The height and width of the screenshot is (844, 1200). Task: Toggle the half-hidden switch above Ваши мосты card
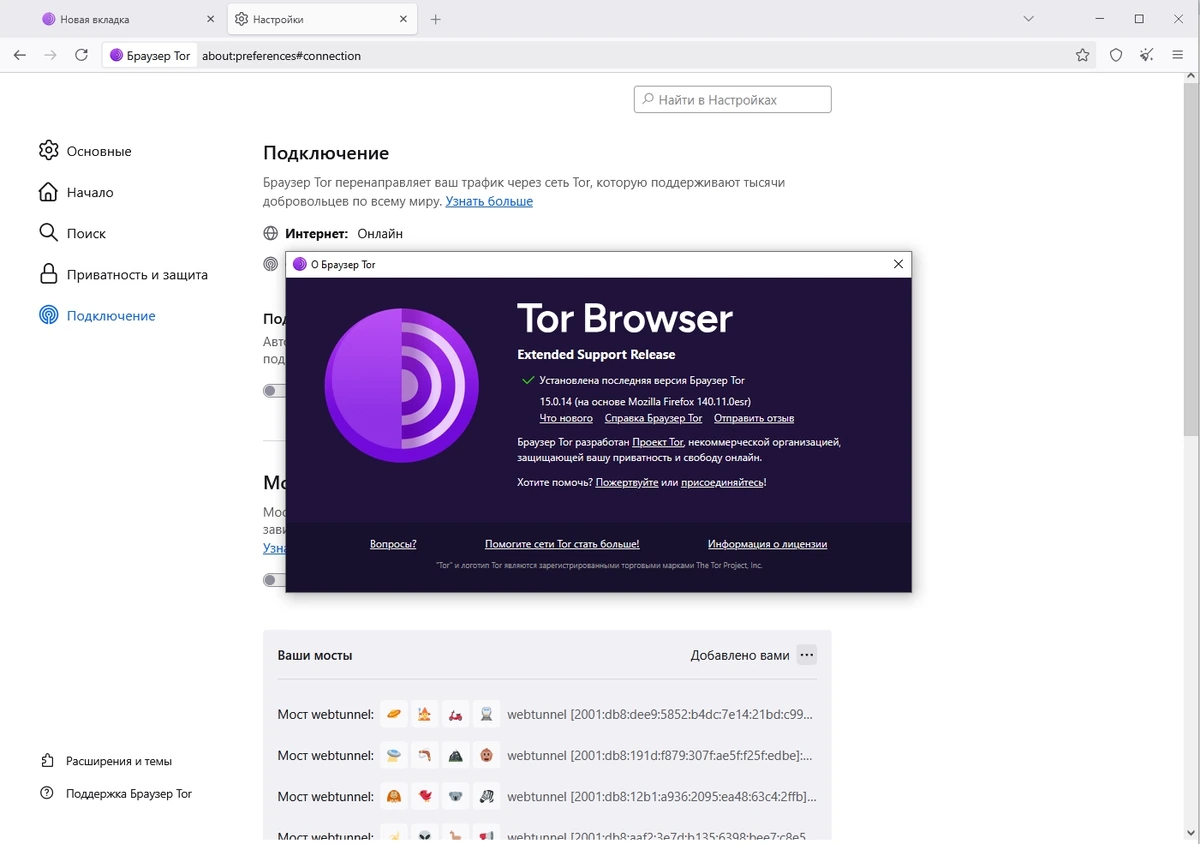point(274,580)
